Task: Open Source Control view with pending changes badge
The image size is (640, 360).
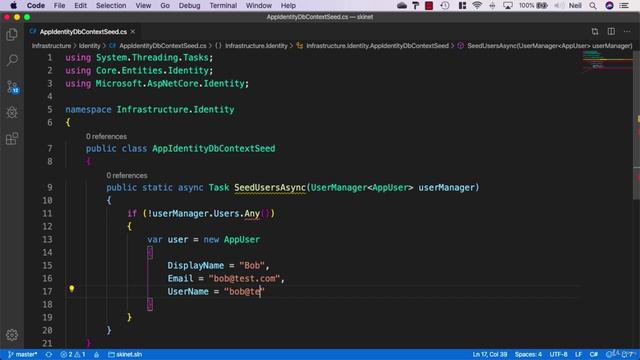Action: tap(12, 87)
